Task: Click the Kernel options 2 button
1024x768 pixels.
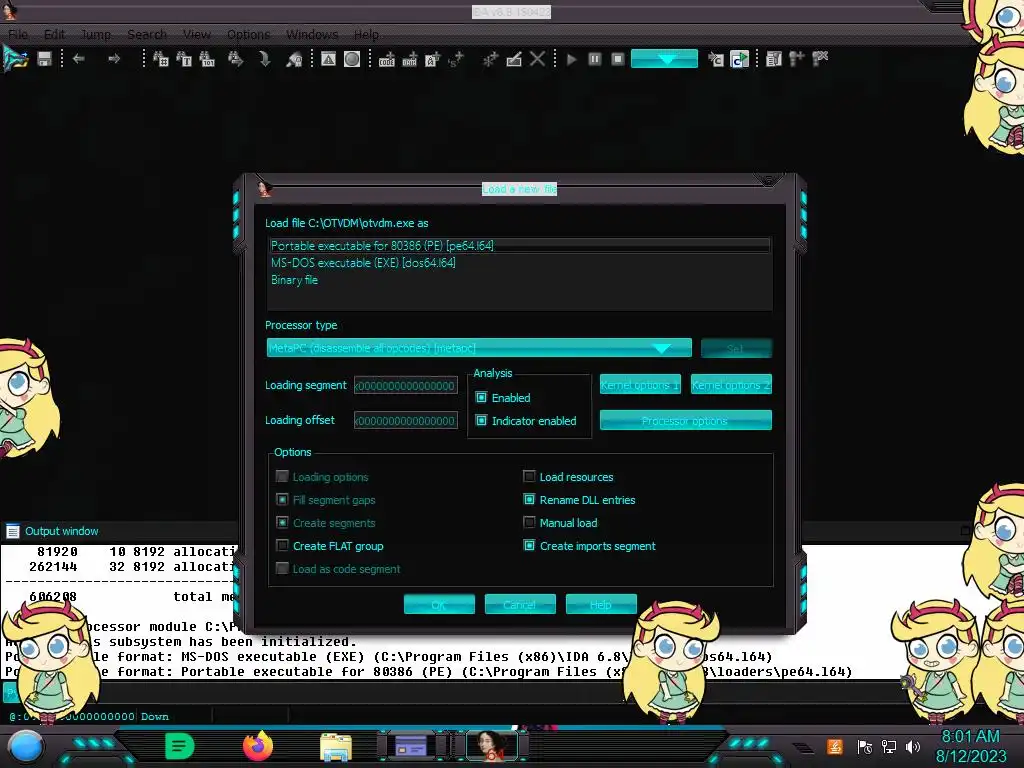Action: (731, 385)
